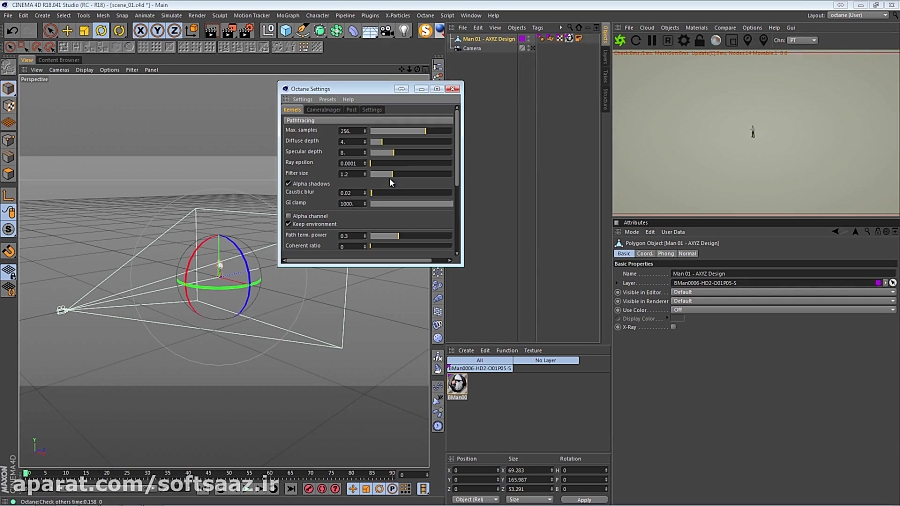
Task: Click Render View clapperboard icon
Action: click(x=211, y=30)
